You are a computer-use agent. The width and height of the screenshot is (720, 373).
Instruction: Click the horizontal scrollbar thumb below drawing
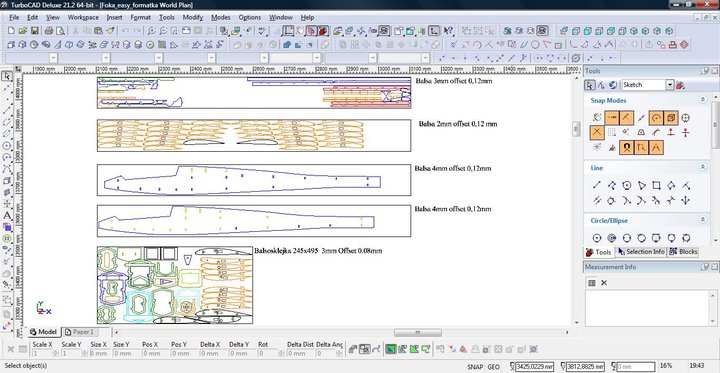(418, 332)
